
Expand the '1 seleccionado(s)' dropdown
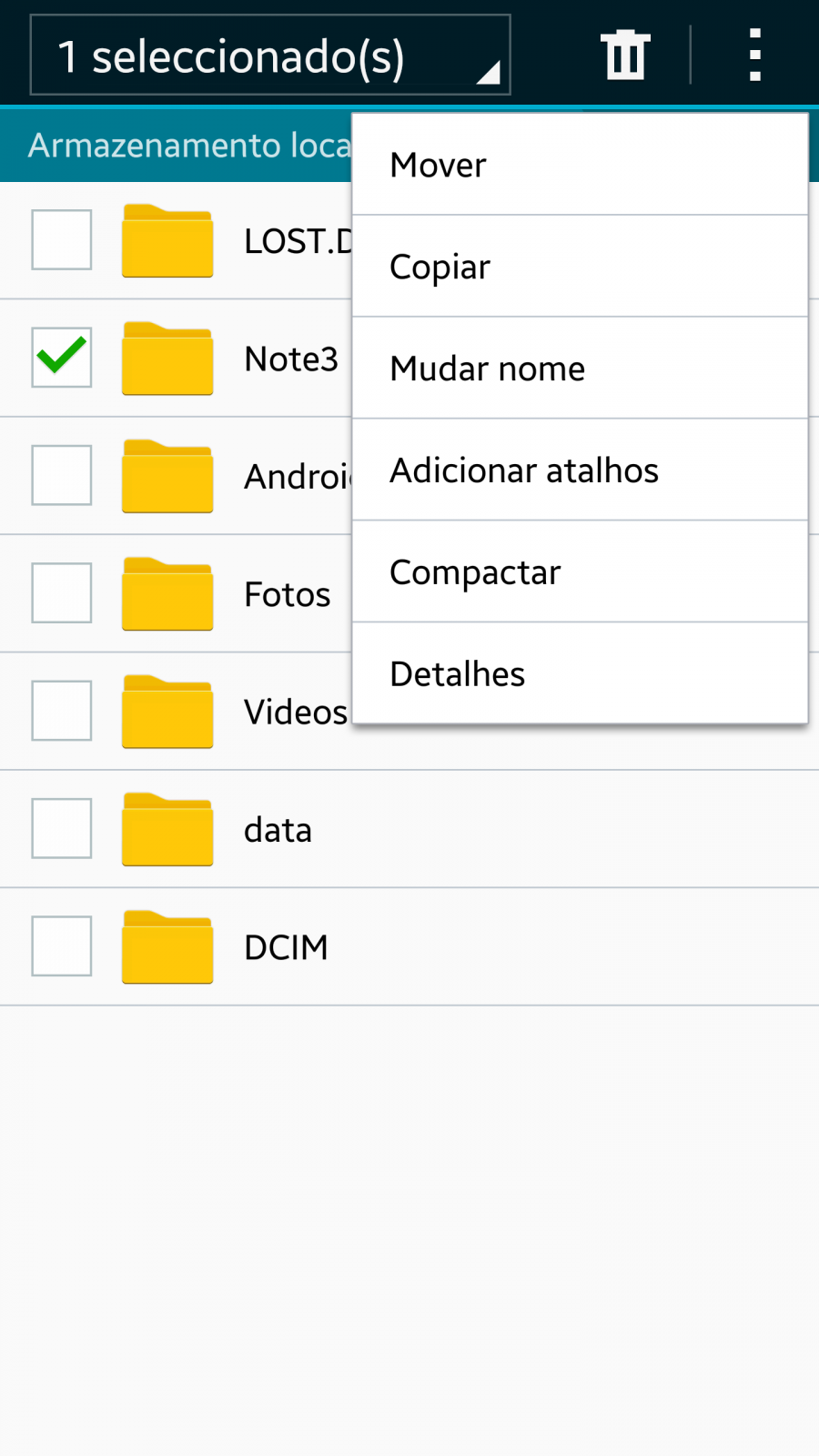point(270,55)
